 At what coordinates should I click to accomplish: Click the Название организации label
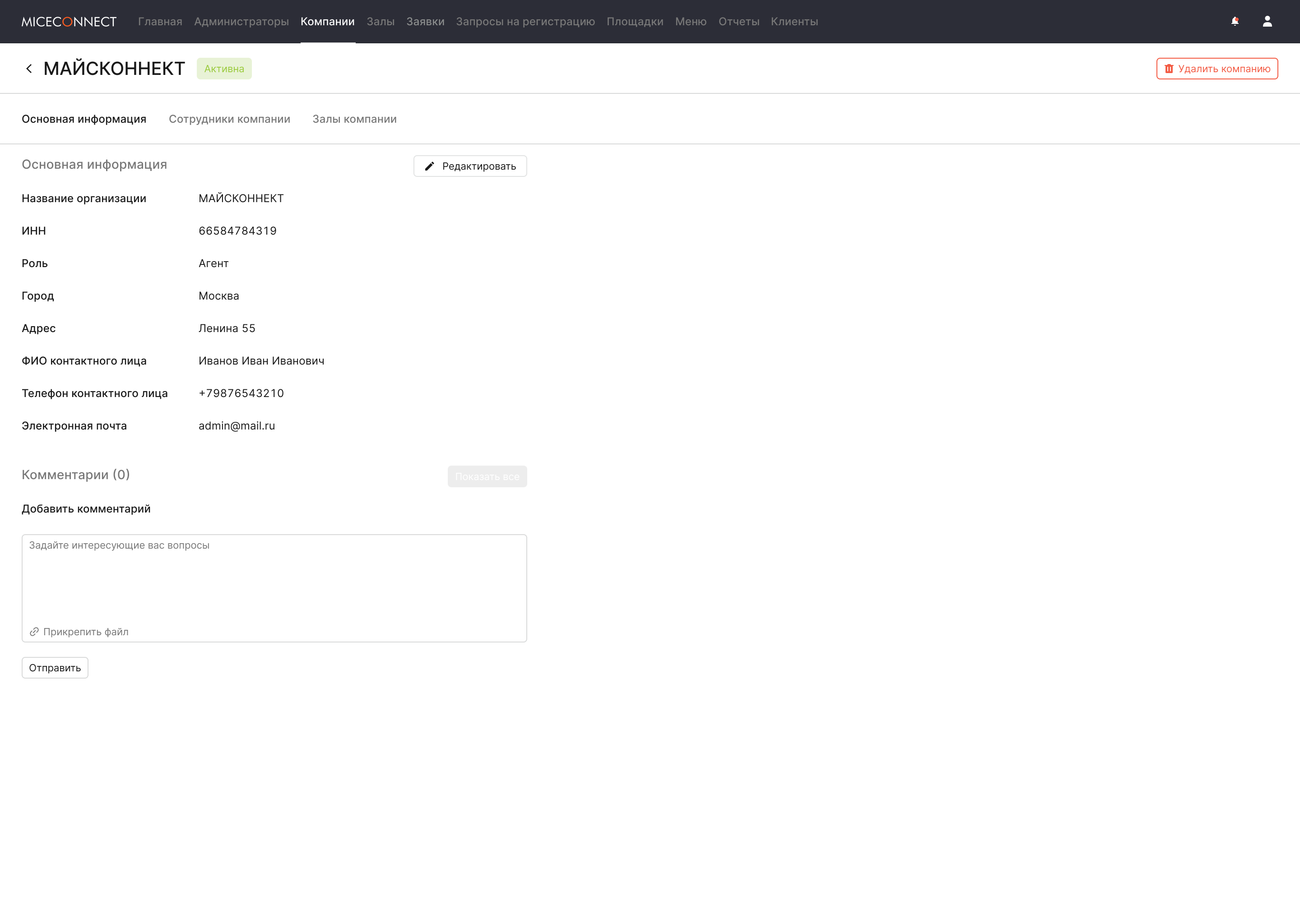click(84, 199)
